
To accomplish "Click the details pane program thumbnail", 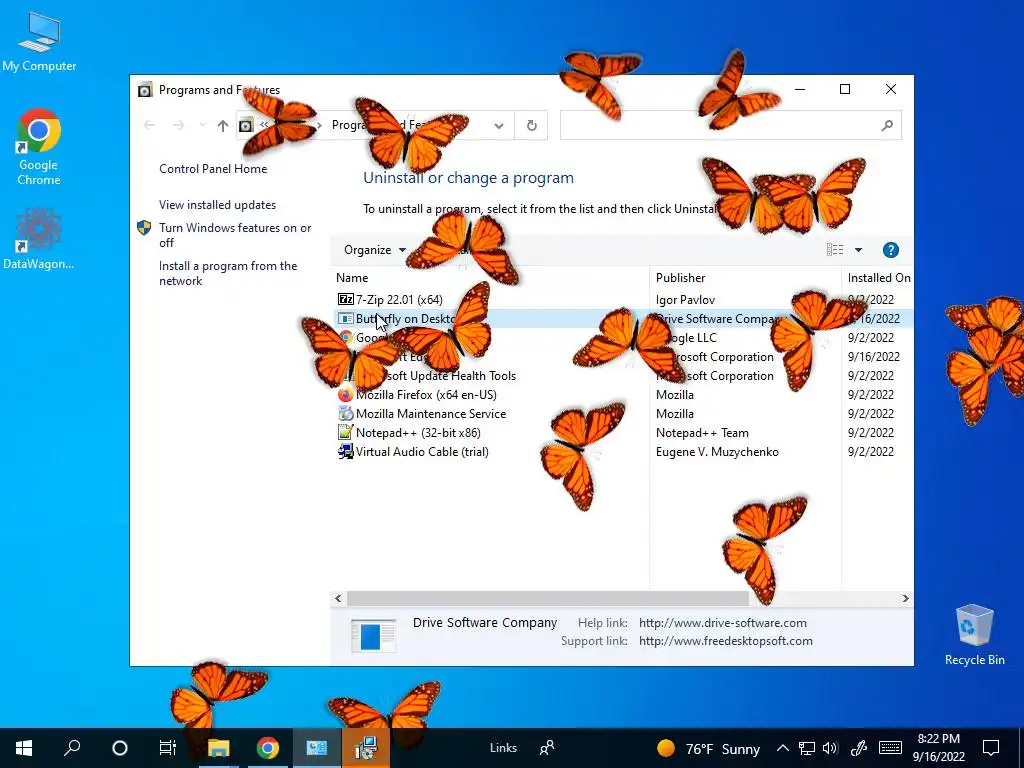I will [x=373, y=635].
